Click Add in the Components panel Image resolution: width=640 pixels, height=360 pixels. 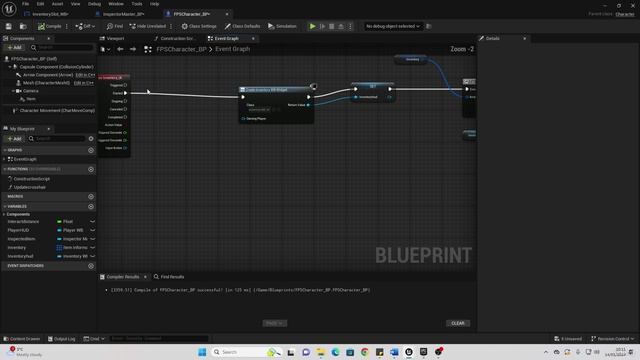tap(15, 48)
